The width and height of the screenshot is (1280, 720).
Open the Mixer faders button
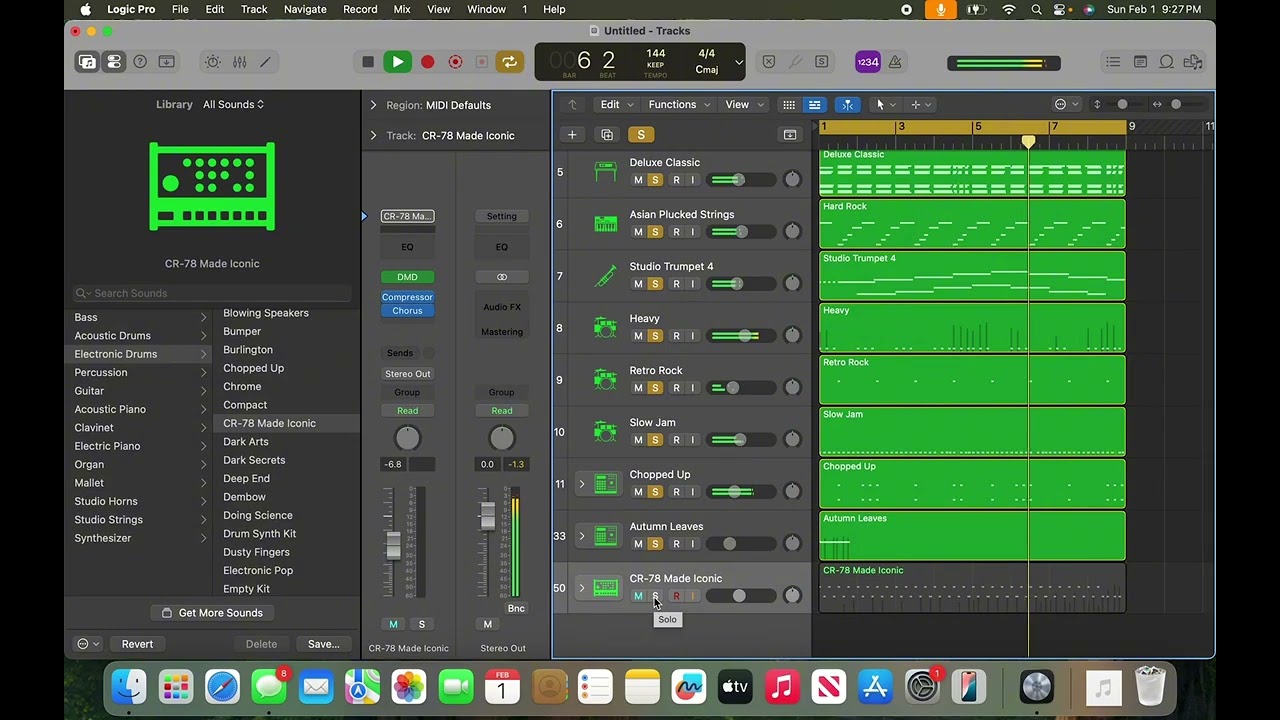[x=239, y=62]
